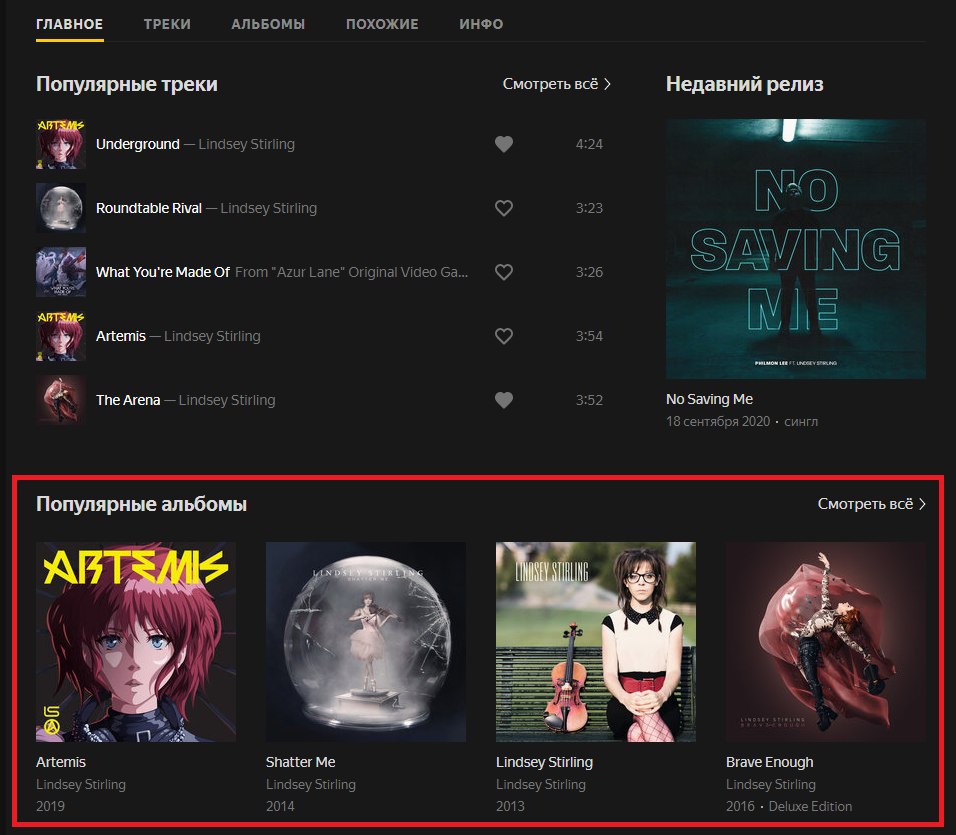Click Смотреть всё for popular tracks
Viewport: 956px width, 835px height.
(557, 84)
